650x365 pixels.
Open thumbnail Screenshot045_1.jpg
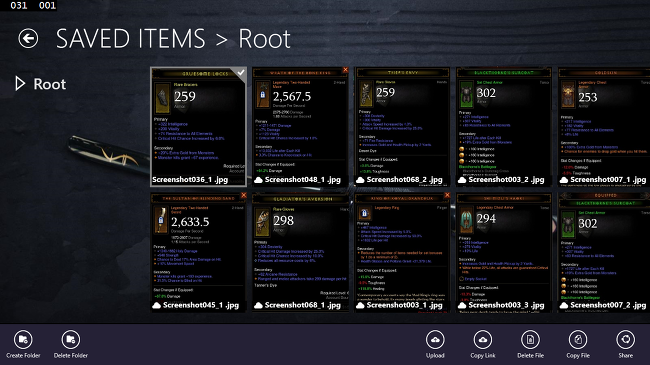click(x=199, y=252)
